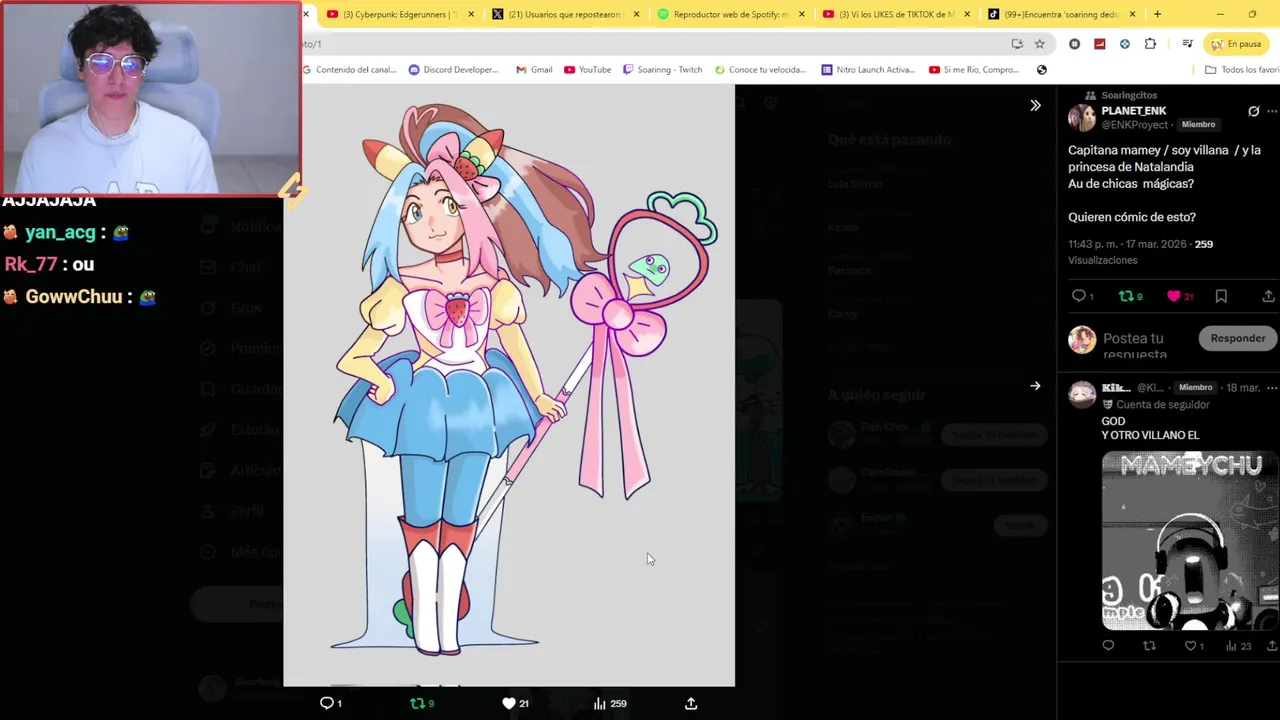Open the more options menu on PLANET_ENK's tweet

pos(1272,111)
